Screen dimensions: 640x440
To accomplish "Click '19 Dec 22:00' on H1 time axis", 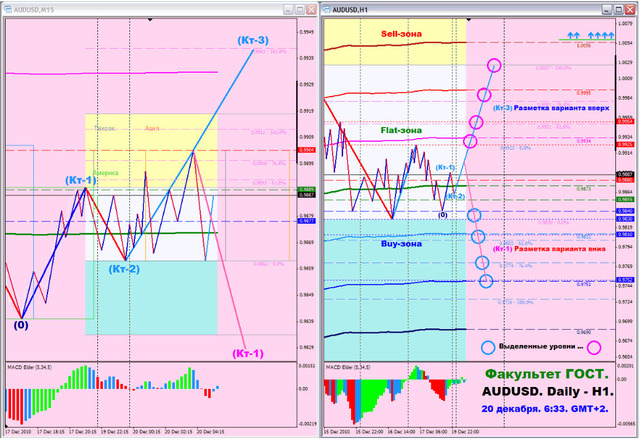I will coord(465,431).
